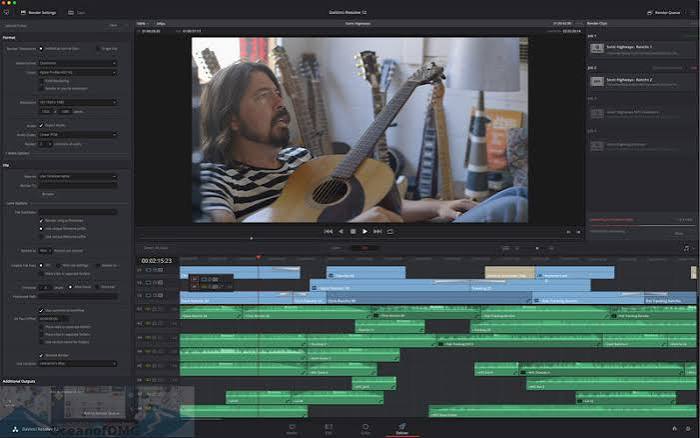Viewport: 700px width, 438px height.
Task: Select the third job in Render Queue
Action: point(641,114)
